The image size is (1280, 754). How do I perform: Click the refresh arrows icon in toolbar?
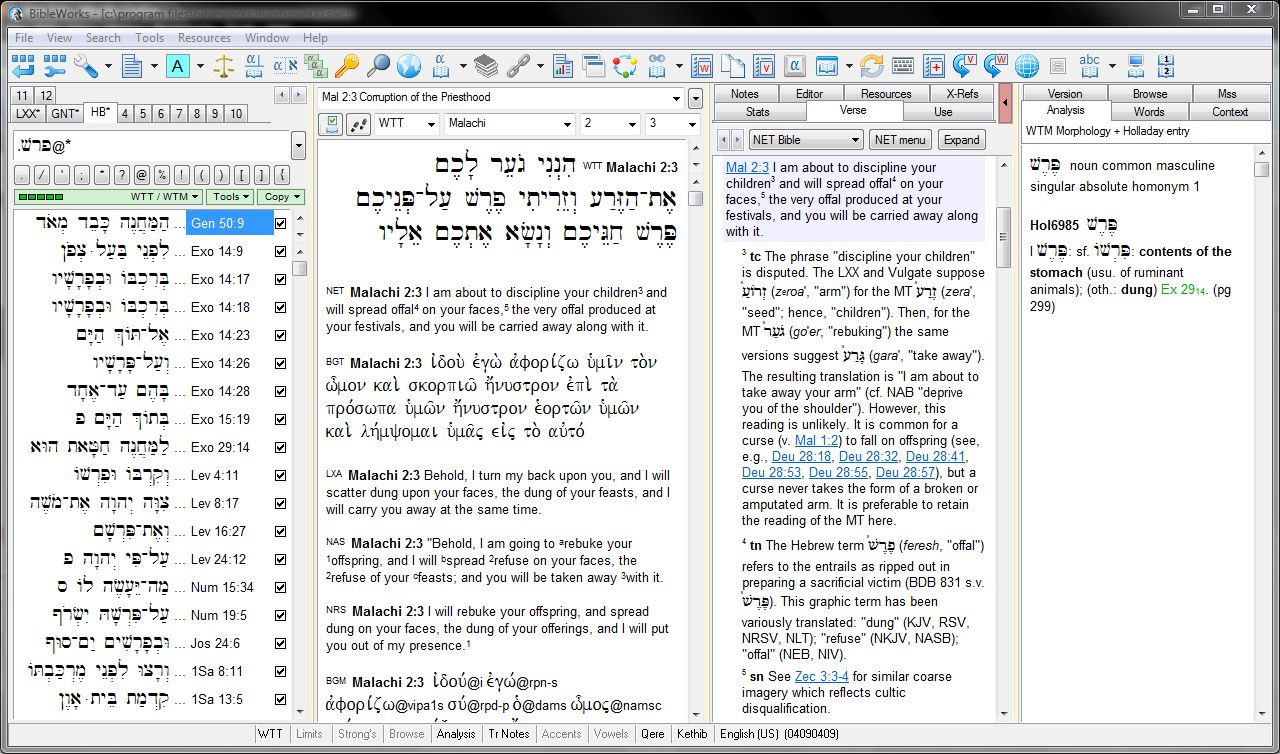pyautogui.click(x=872, y=67)
